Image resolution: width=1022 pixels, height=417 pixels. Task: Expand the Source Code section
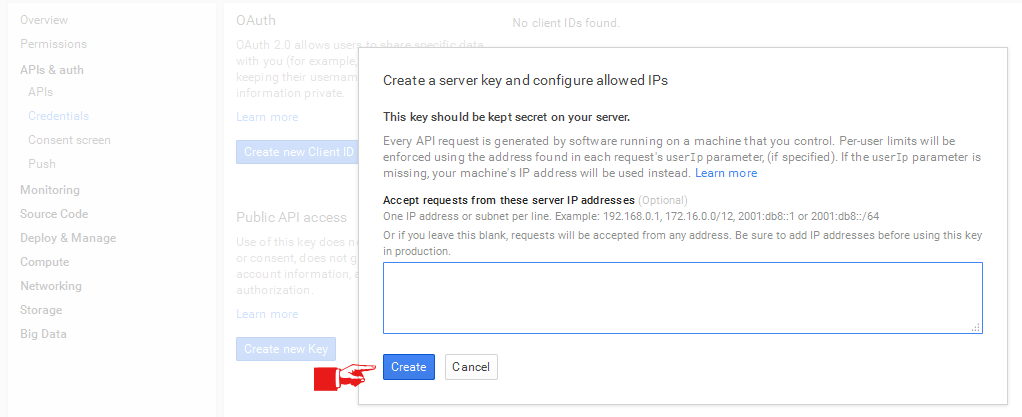coord(54,214)
